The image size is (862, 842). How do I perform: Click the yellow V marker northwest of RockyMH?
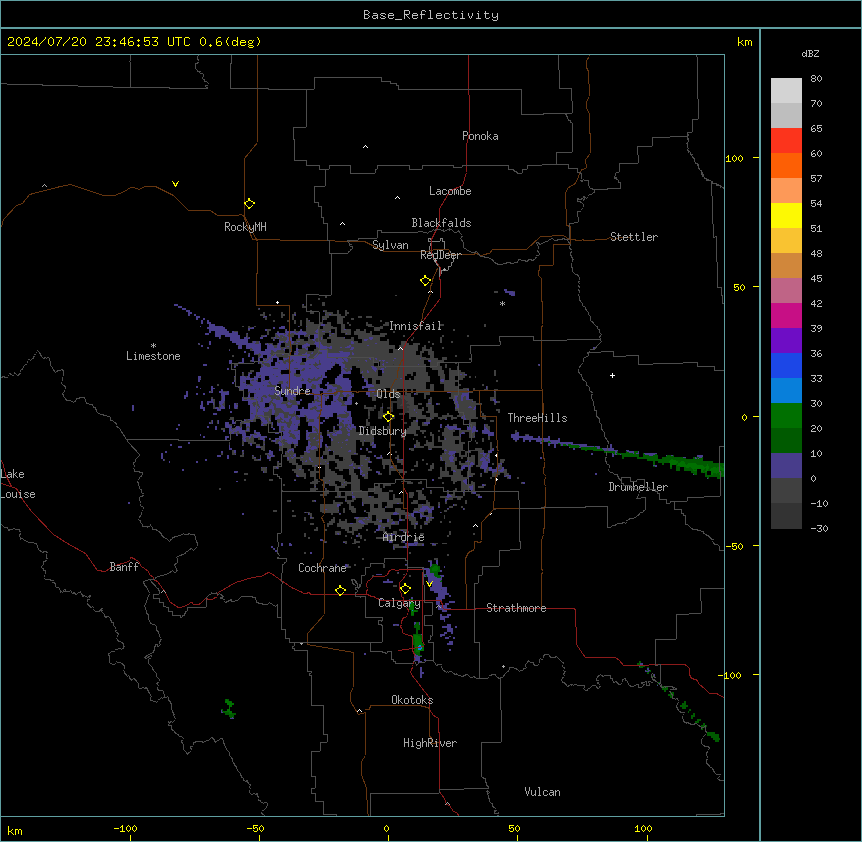tap(175, 184)
